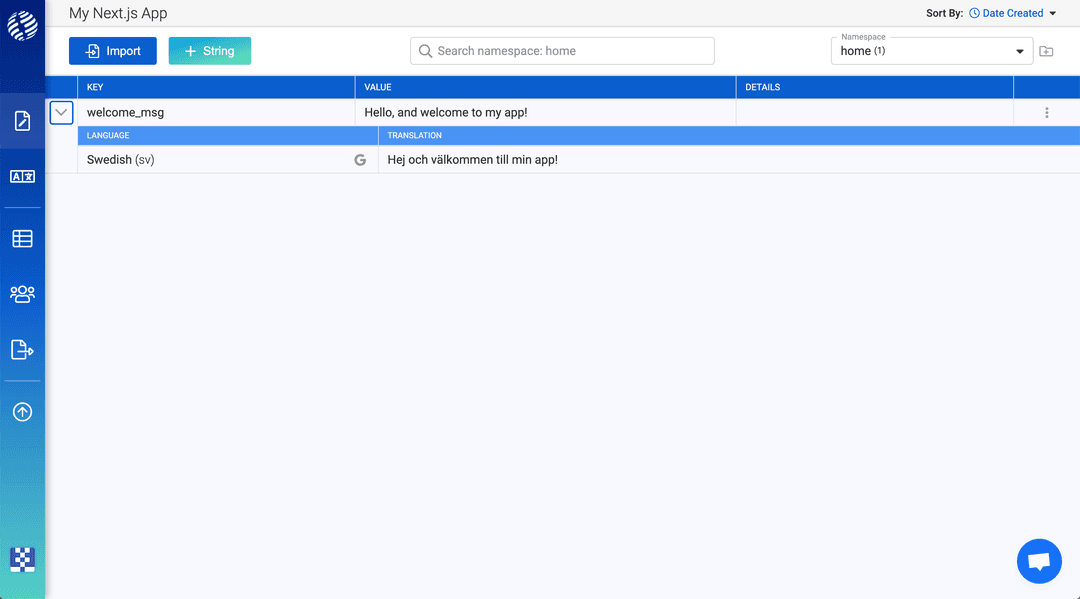1080x599 pixels.
Task: Open the three-dot details menu for welcome_msg
Action: (x=1046, y=113)
